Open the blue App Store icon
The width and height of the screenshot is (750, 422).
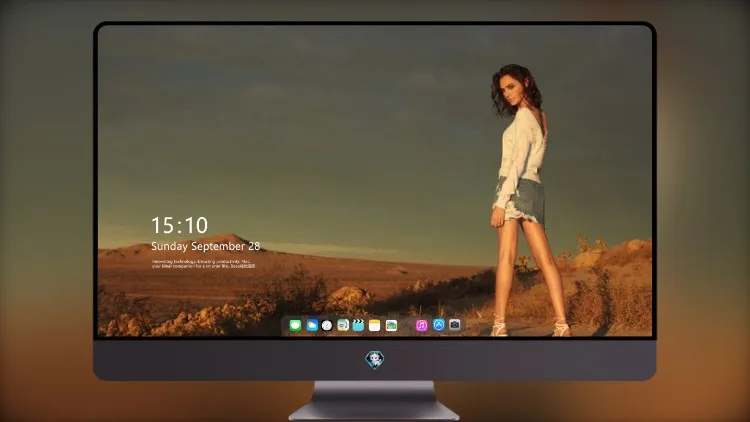[x=439, y=325]
